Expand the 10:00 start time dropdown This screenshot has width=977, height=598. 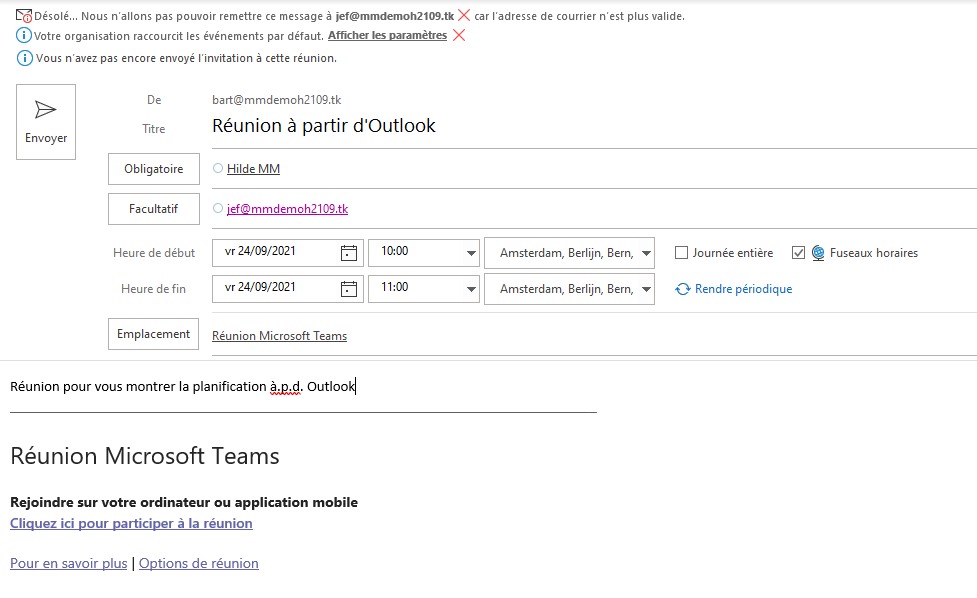[471, 253]
